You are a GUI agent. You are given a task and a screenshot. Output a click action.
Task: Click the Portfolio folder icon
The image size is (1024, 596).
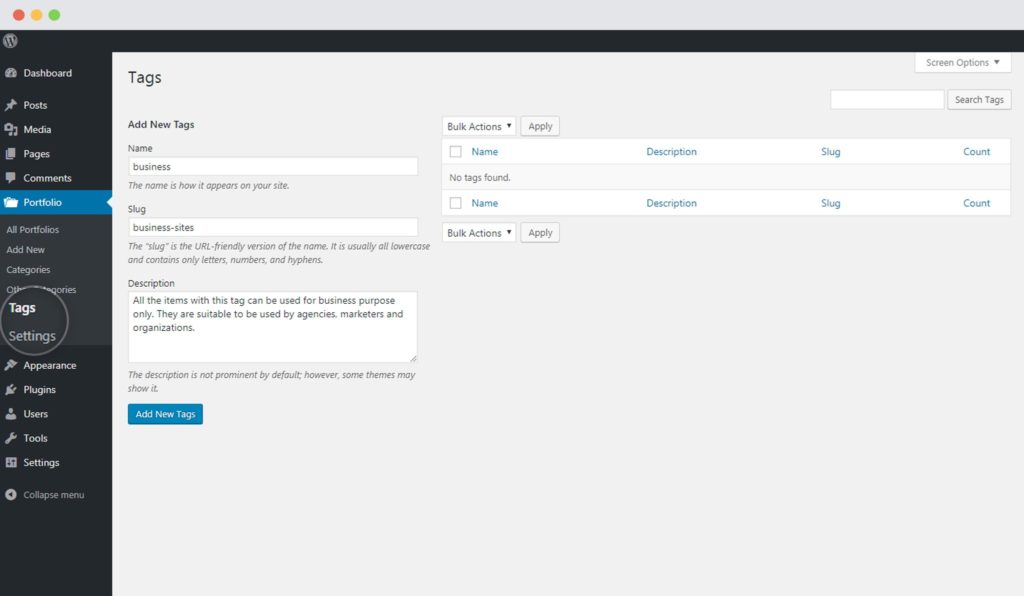pyautogui.click(x=10, y=202)
